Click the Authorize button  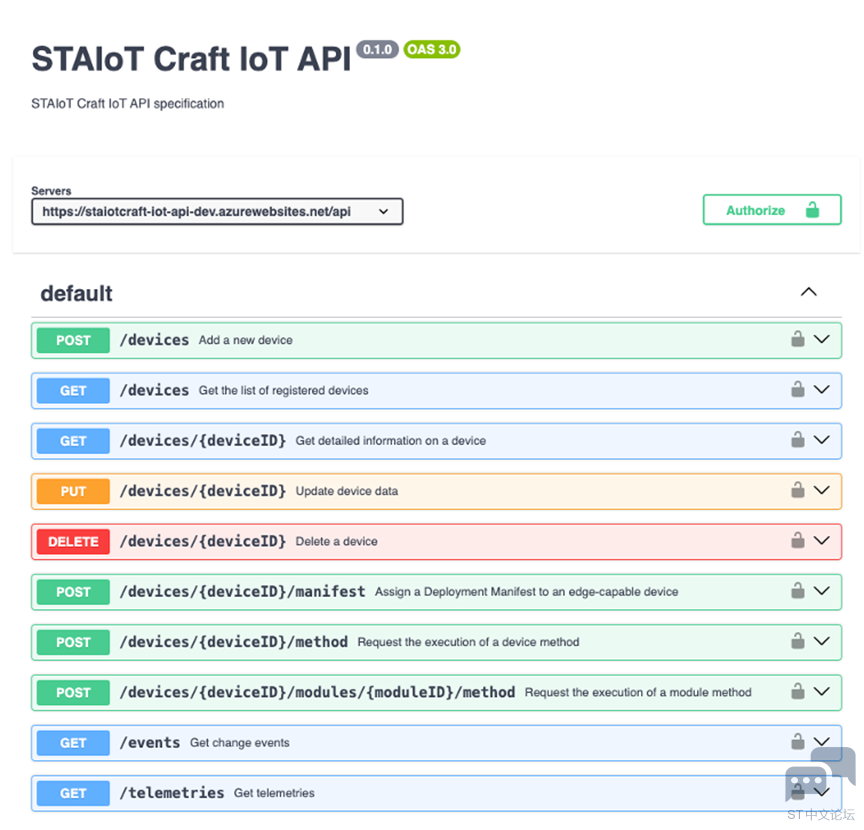coord(771,210)
